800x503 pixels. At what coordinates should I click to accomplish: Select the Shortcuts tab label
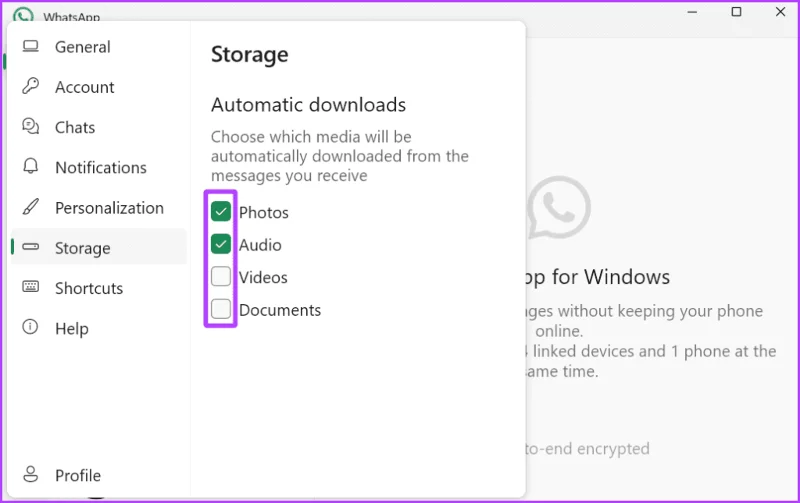(x=89, y=288)
